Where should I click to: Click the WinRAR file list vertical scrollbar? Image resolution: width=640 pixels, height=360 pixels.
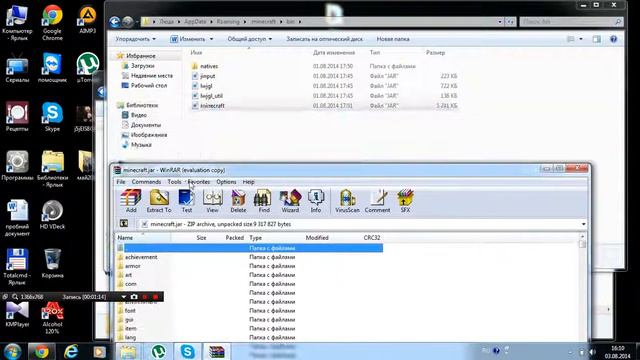click(582, 286)
